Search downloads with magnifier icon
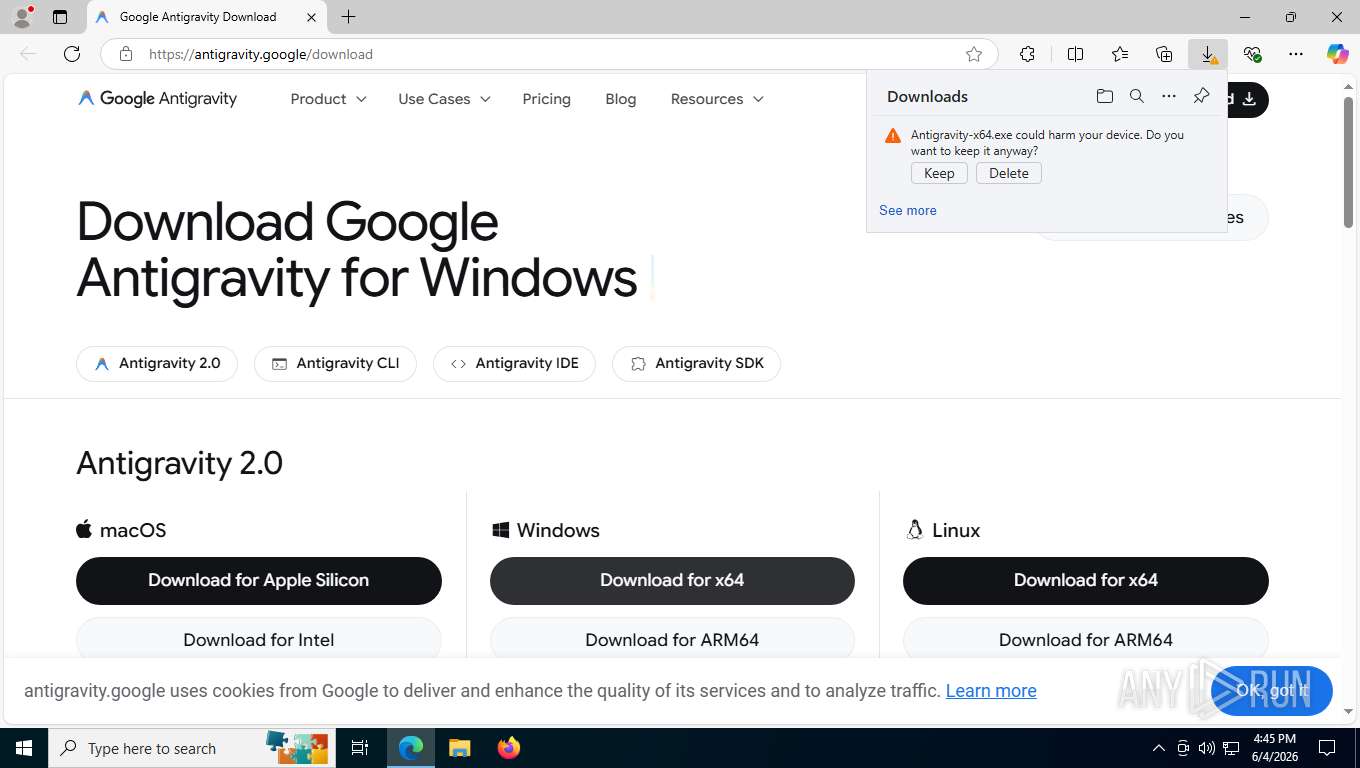Image resolution: width=1360 pixels, height=768 pixels. 1137,96
